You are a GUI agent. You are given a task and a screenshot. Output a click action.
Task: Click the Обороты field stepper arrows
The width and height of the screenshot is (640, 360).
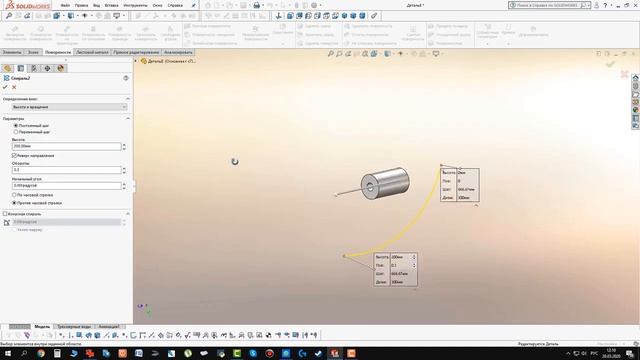[124, 170]
